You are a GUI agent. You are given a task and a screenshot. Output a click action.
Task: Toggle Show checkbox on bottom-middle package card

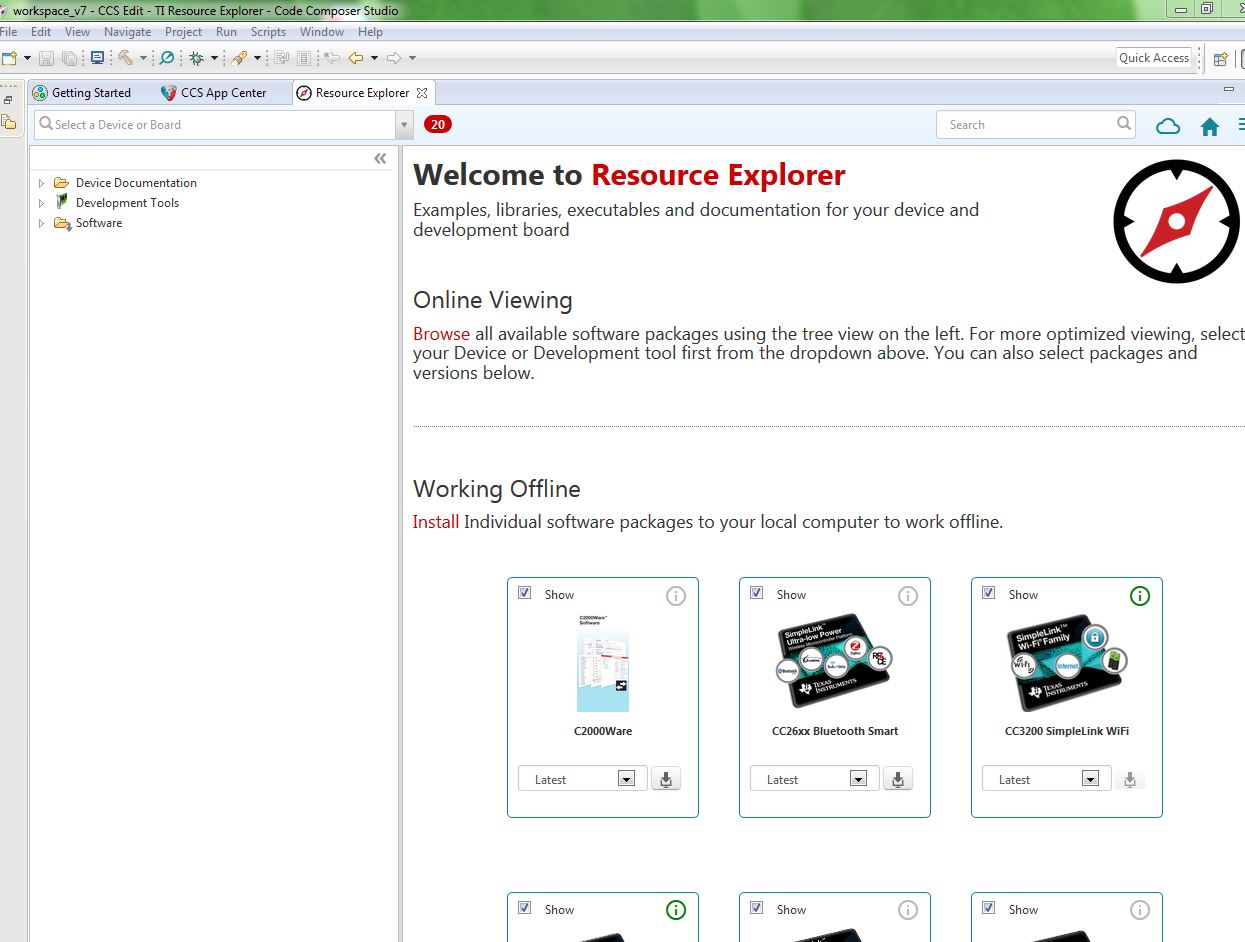point(756,908)
